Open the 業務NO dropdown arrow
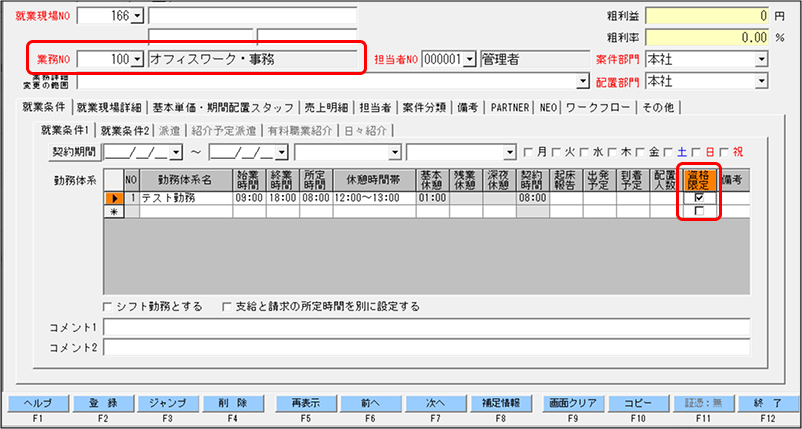802x429 pixels. pyautogui.click(x=136, y=60)
